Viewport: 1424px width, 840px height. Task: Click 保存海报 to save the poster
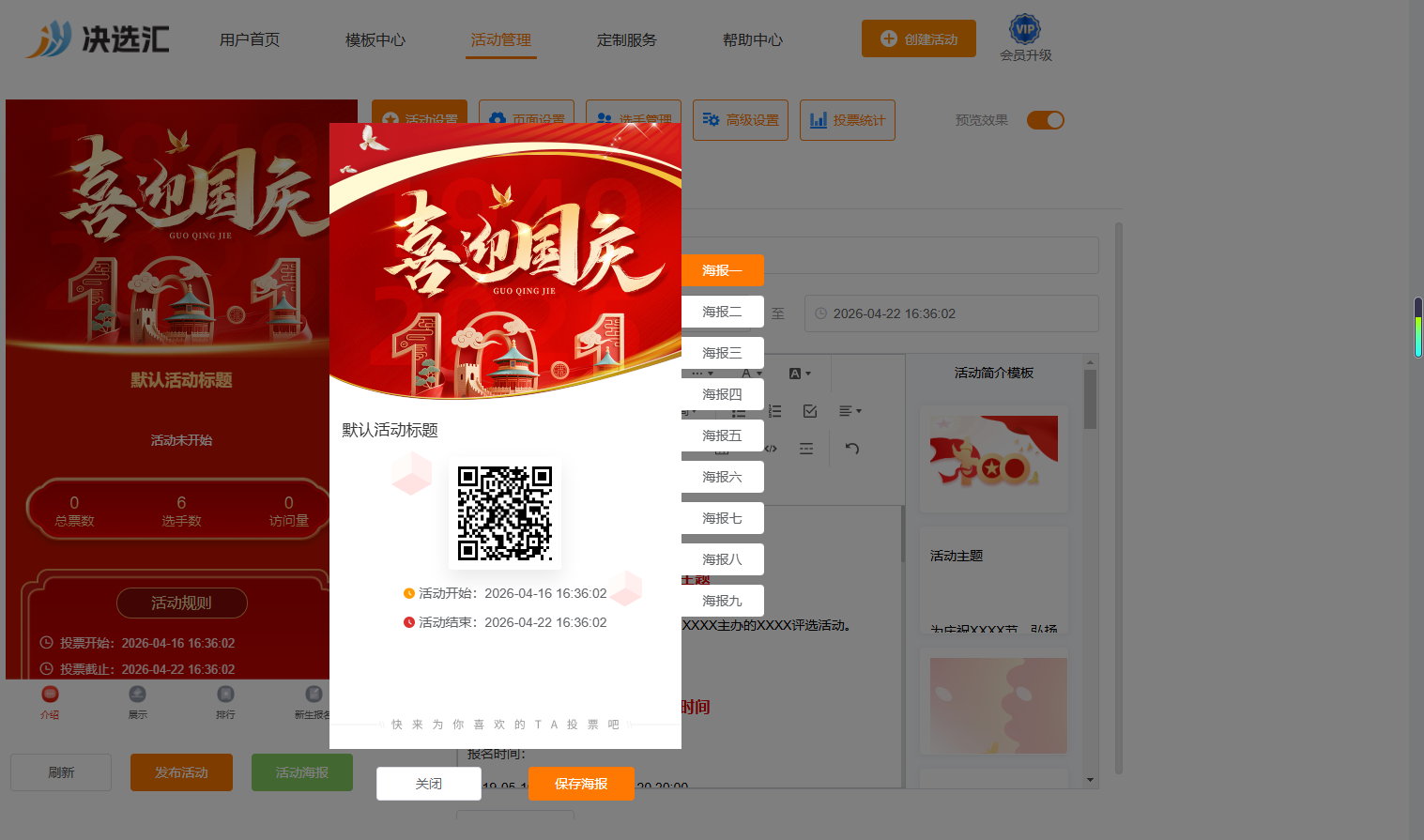pyautogui.click(x=581, y=784)
